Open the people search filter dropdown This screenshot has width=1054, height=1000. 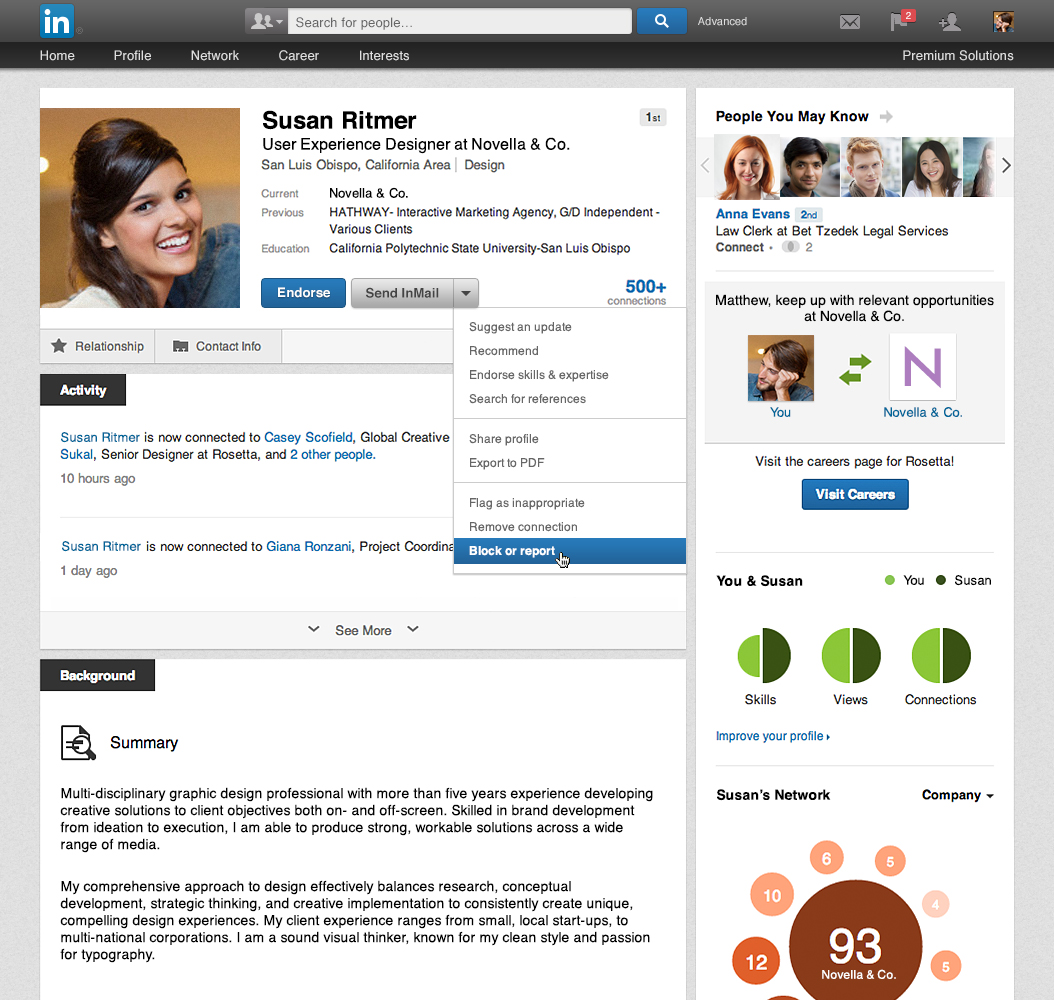point(266,22)
